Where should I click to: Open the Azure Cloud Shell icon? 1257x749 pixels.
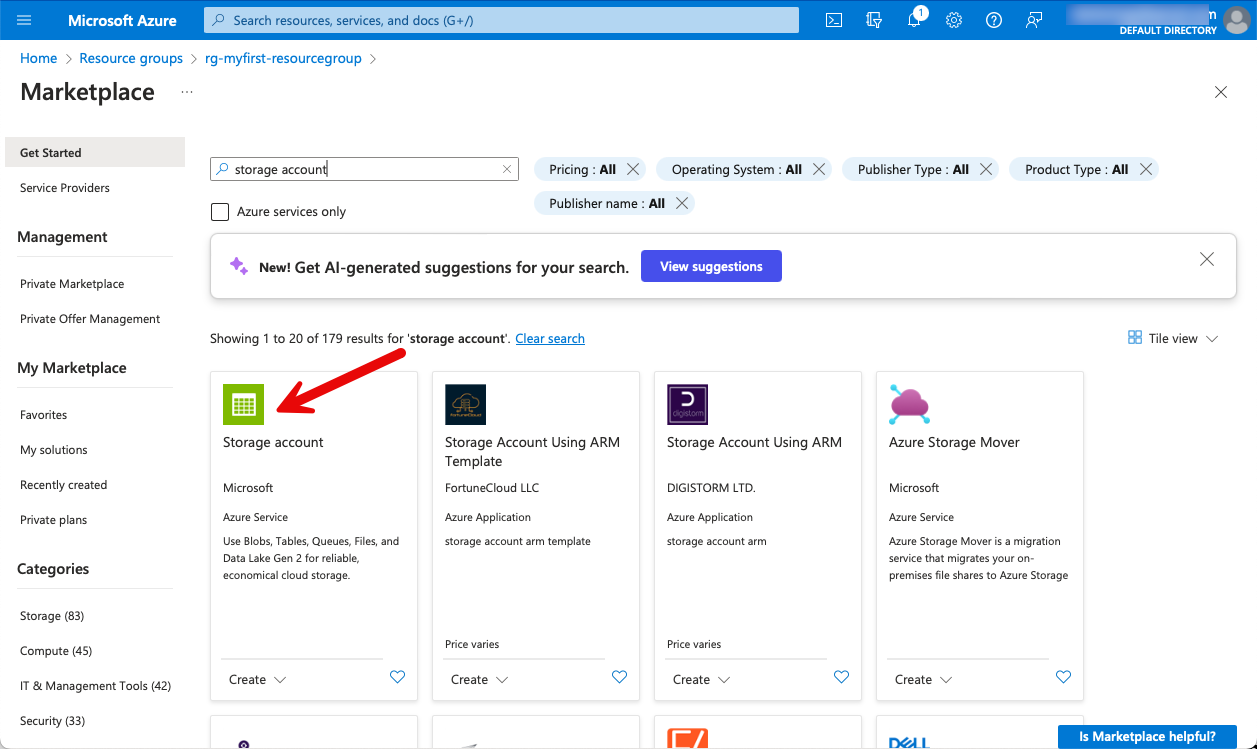833,20
